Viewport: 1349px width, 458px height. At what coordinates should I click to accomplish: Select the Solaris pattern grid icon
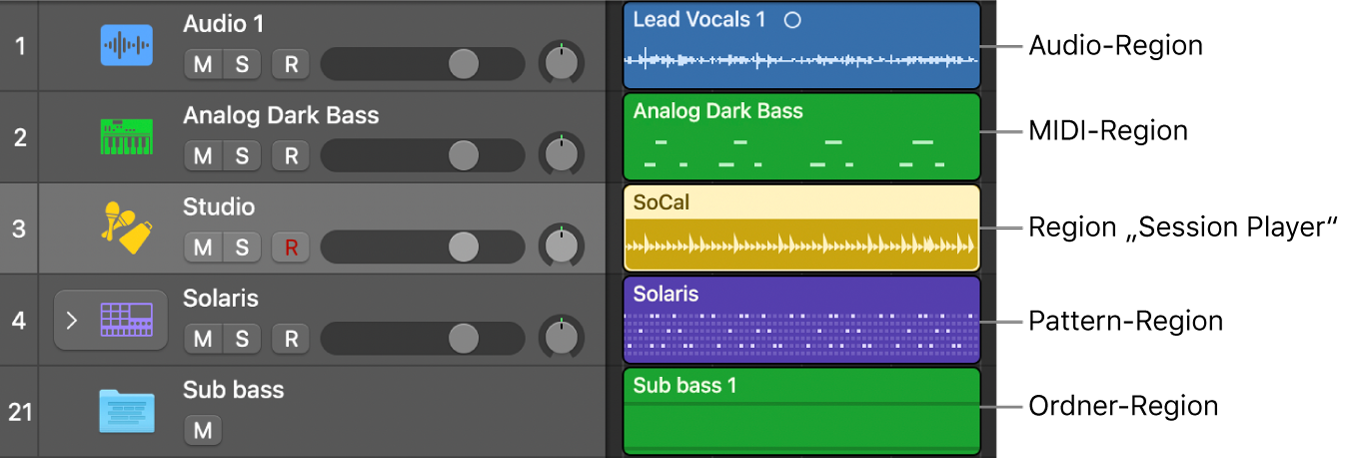pyautogui.click(x=126, y=320)
